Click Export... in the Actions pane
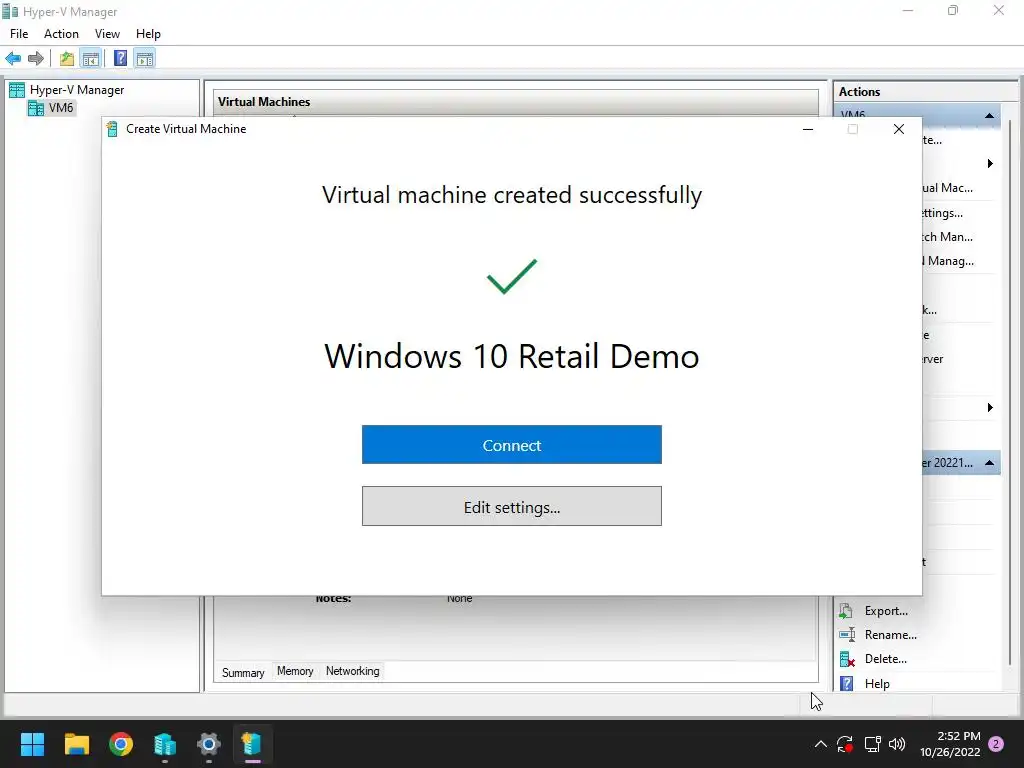This screenshot has width=1024, height=768. click(x=886, y=611)
